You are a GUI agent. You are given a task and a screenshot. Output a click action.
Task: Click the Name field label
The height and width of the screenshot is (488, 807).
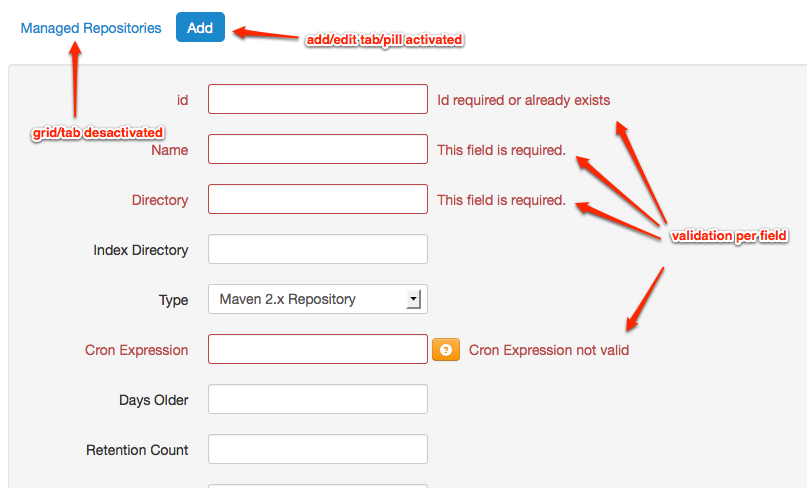[x=169, y=150]
